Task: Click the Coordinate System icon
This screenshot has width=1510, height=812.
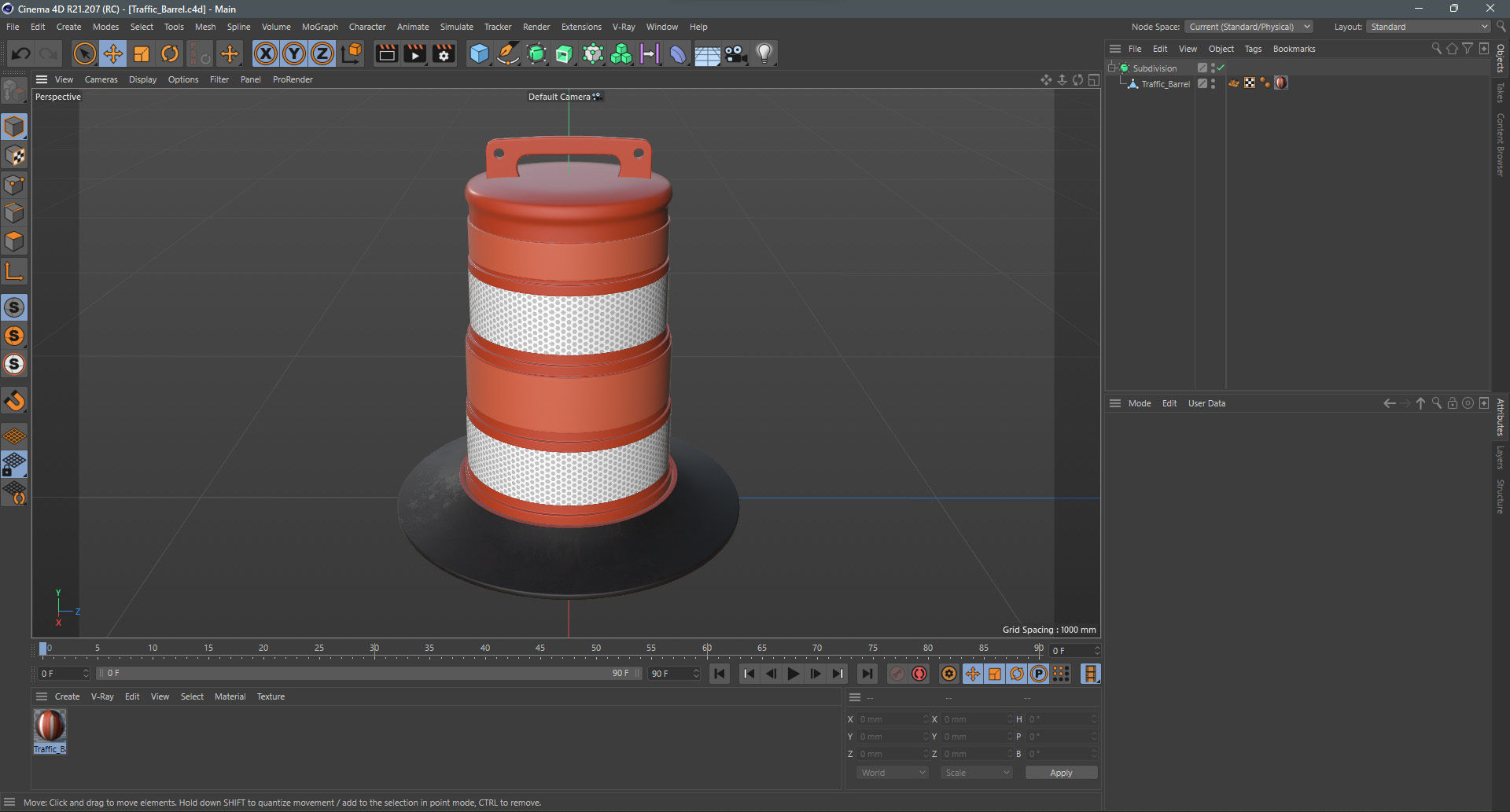Action: coord(352,53)
